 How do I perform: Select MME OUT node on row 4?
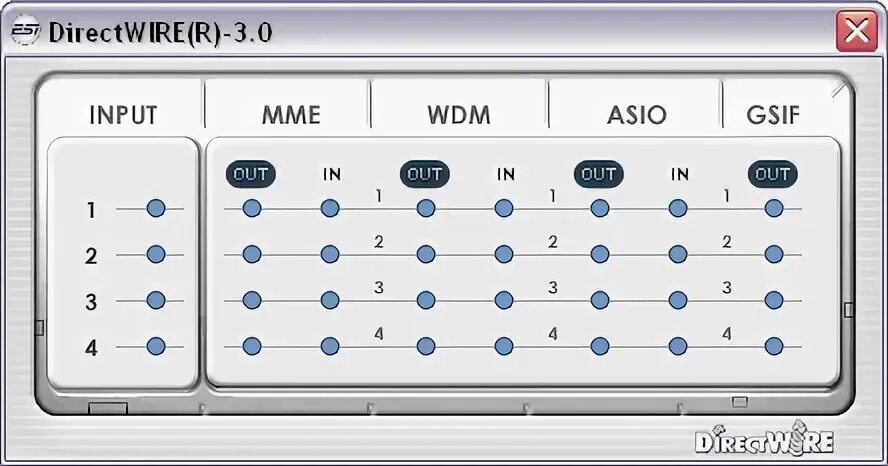(252, 345)
